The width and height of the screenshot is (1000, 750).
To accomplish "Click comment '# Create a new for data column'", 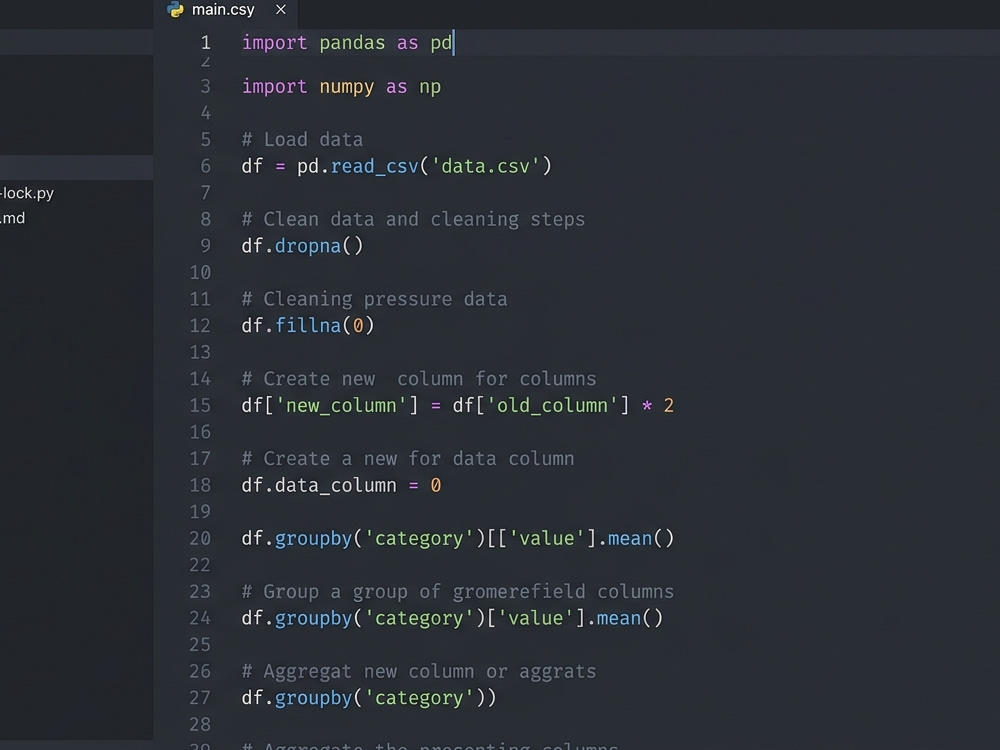I will pos(408,459).
